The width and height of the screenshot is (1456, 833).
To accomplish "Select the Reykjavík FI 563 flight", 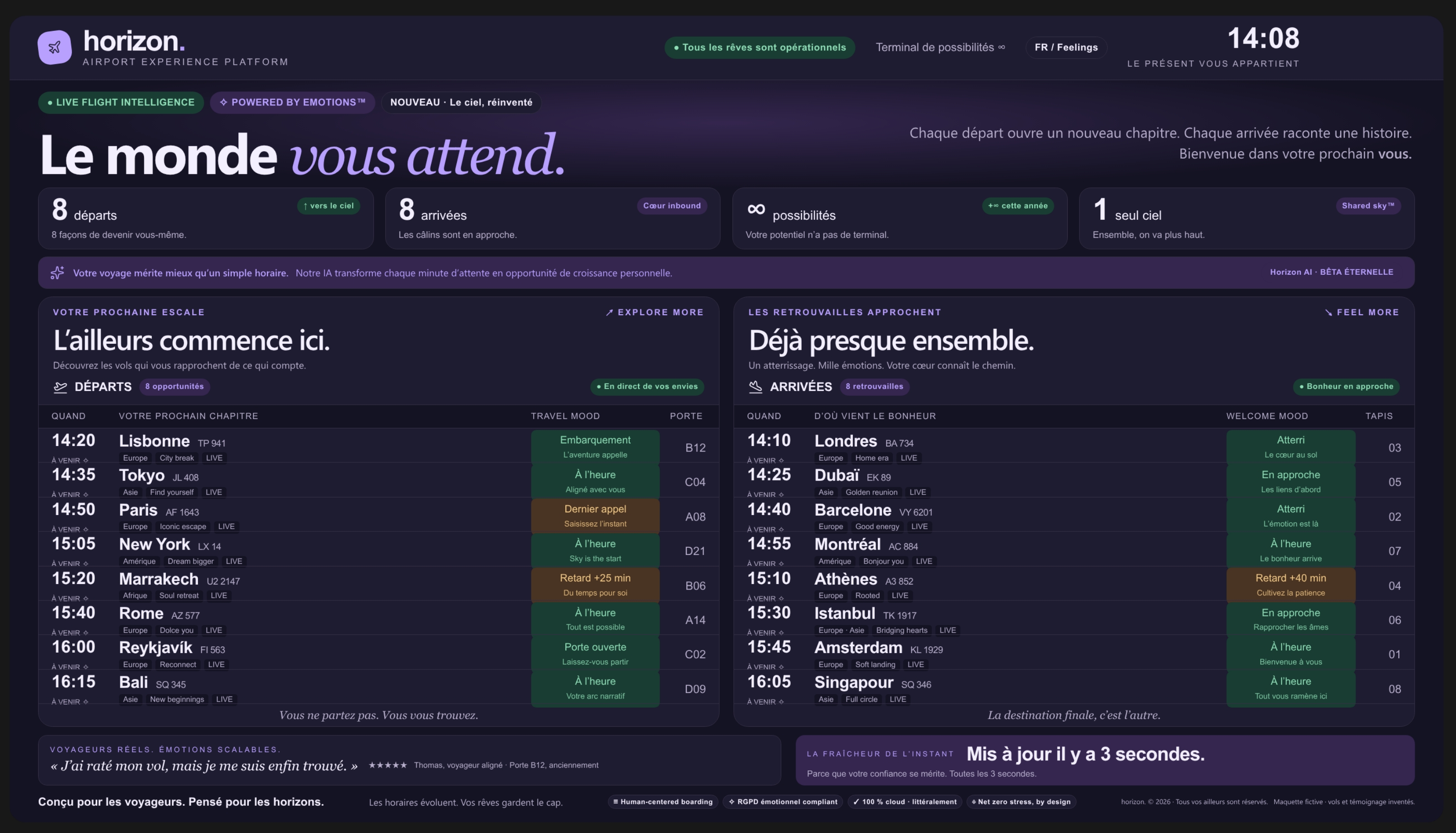I will 379,653.
